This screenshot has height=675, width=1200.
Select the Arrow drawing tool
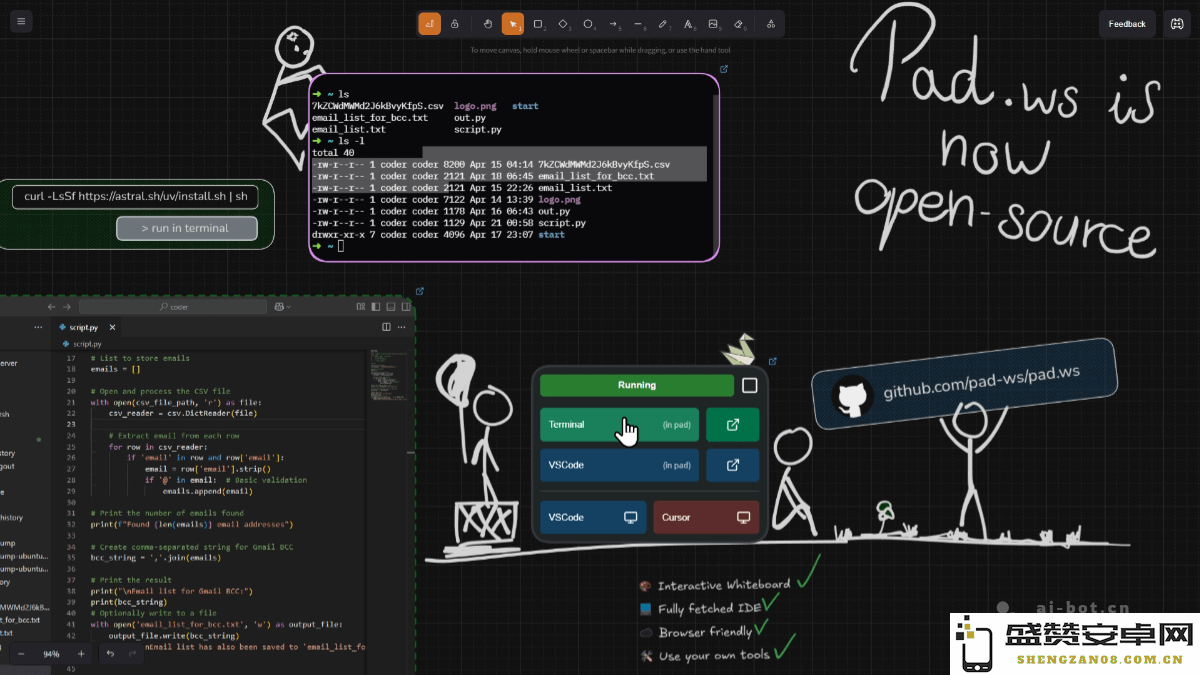[614, 23]
